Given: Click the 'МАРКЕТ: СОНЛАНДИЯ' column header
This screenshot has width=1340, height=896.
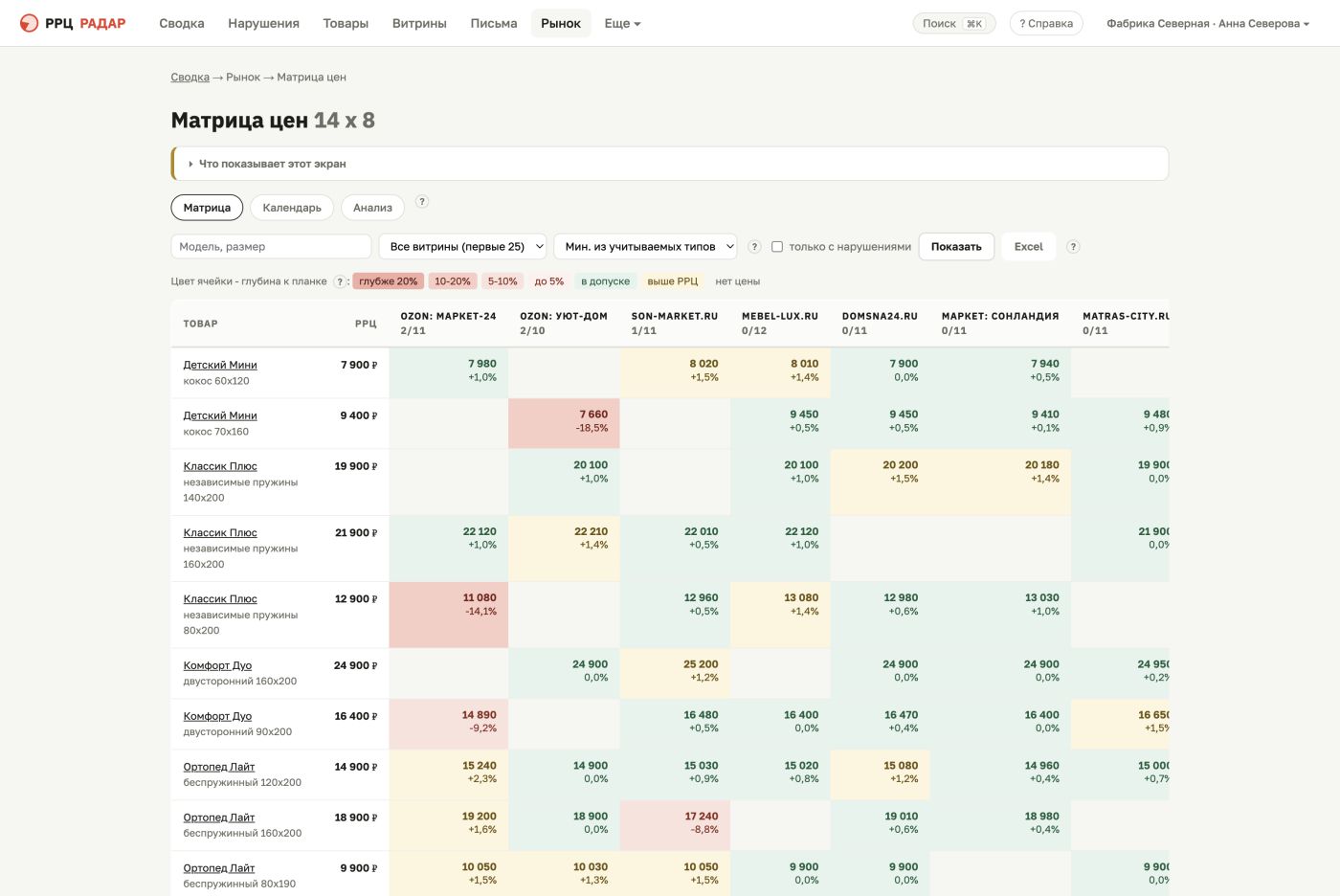Looking at the screenshot, I should click(1000, 324).
